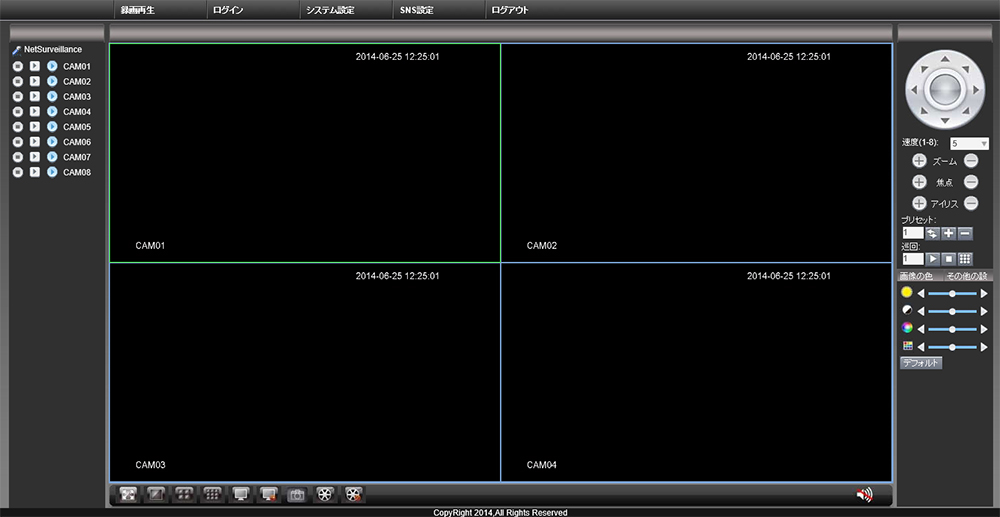Screen dimensions: 1000x517
Task: Close all video channels, monitor with red mark
Action: tap(268, 494)
